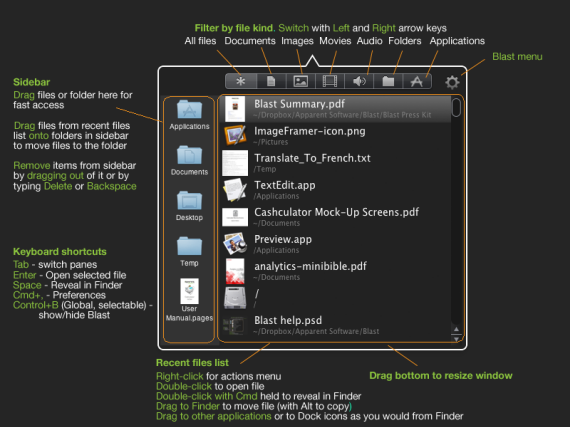Select ImageFramer-icon.png entry

coord(335,136)
